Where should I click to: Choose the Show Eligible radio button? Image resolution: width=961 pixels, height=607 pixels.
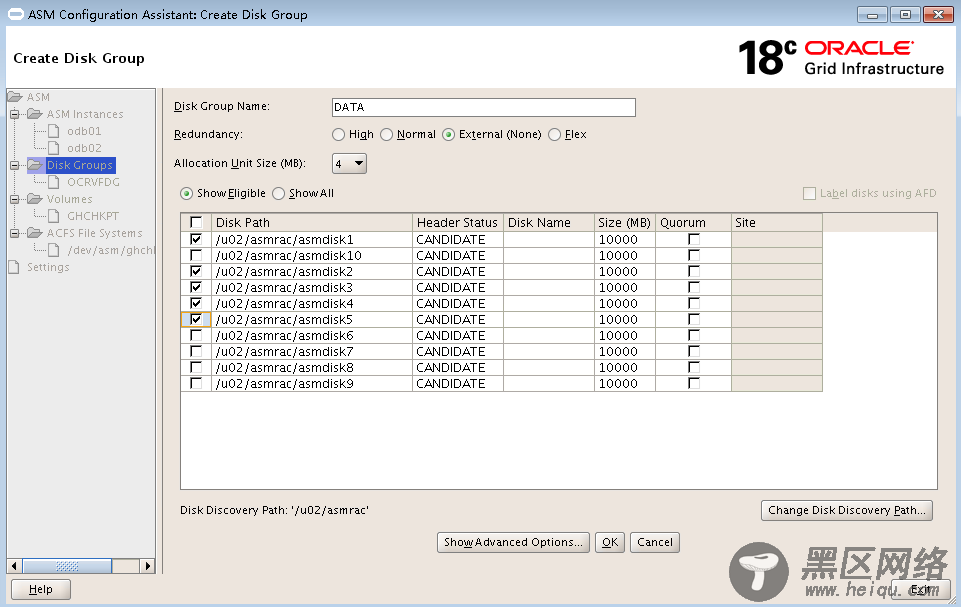click(186, 194)
